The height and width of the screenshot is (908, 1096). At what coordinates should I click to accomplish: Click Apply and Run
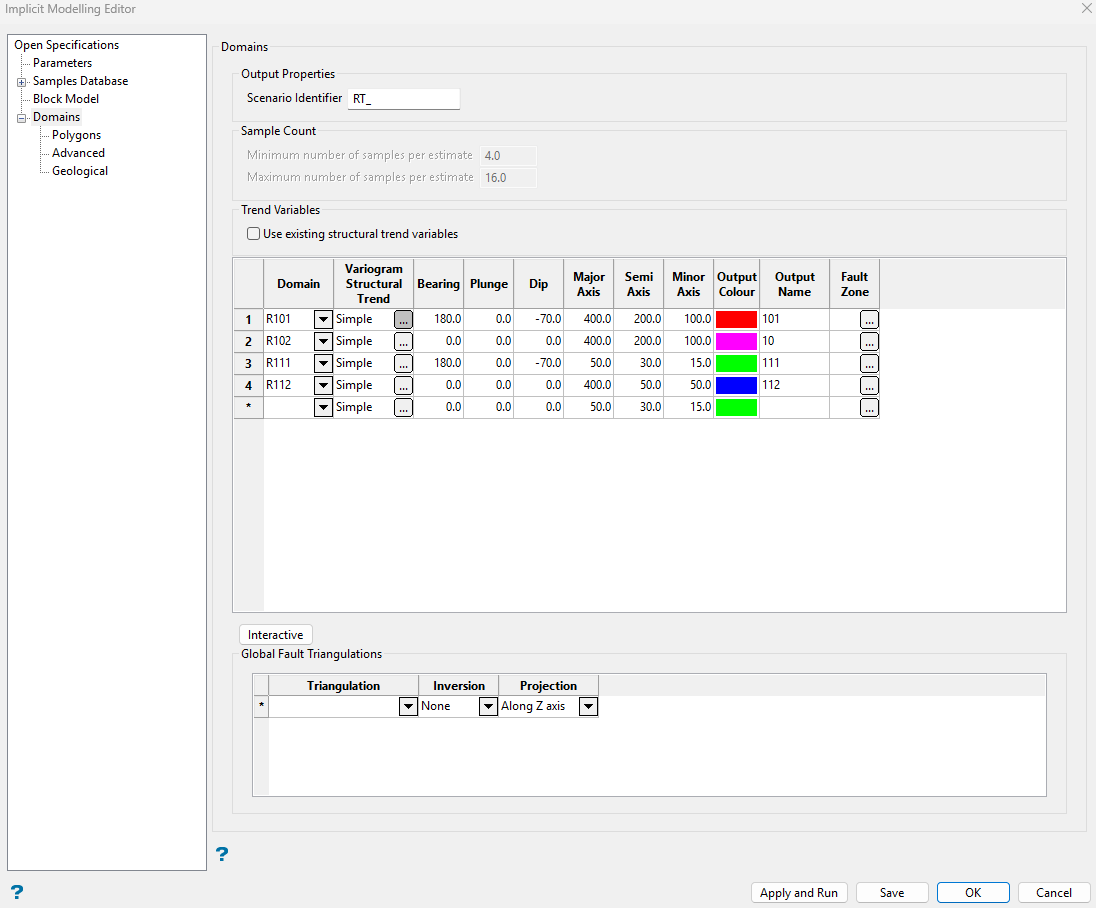(x=799, y=893)
